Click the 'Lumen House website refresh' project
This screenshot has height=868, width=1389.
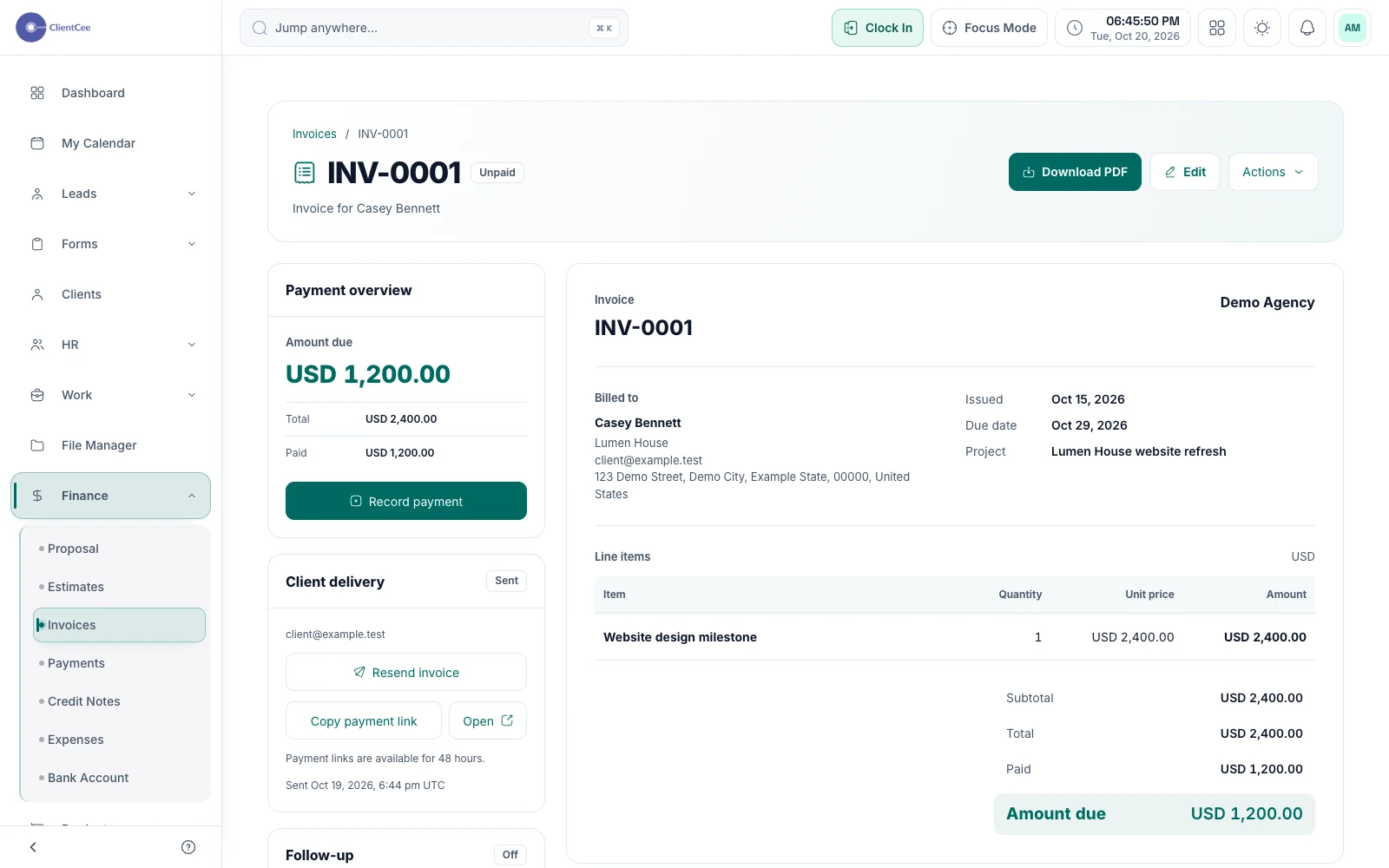tap(1139, 451)
